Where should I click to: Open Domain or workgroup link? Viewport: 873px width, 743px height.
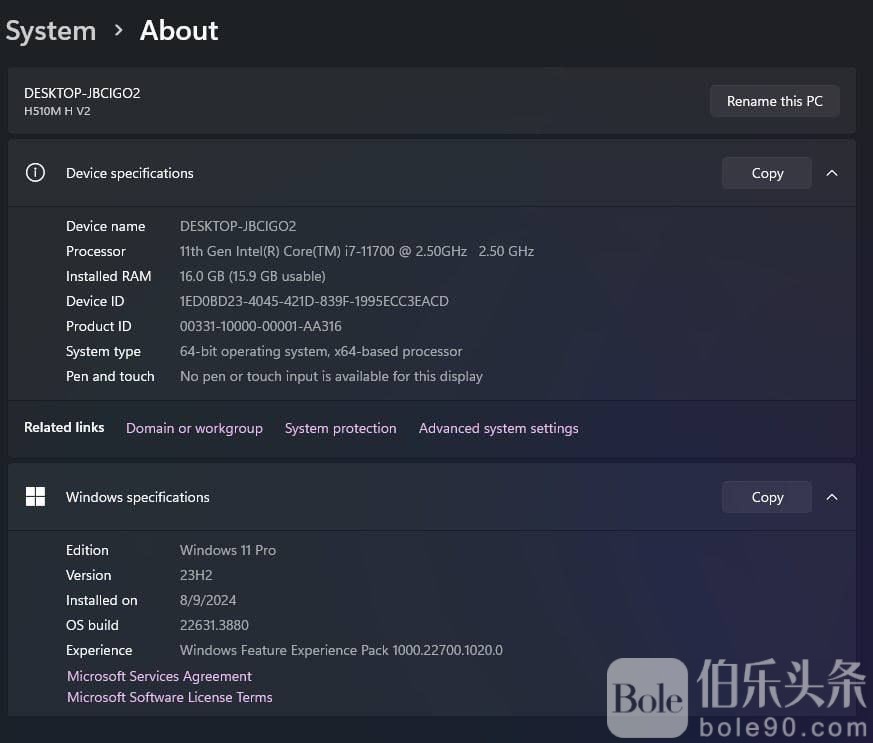(x=194, y=428)
